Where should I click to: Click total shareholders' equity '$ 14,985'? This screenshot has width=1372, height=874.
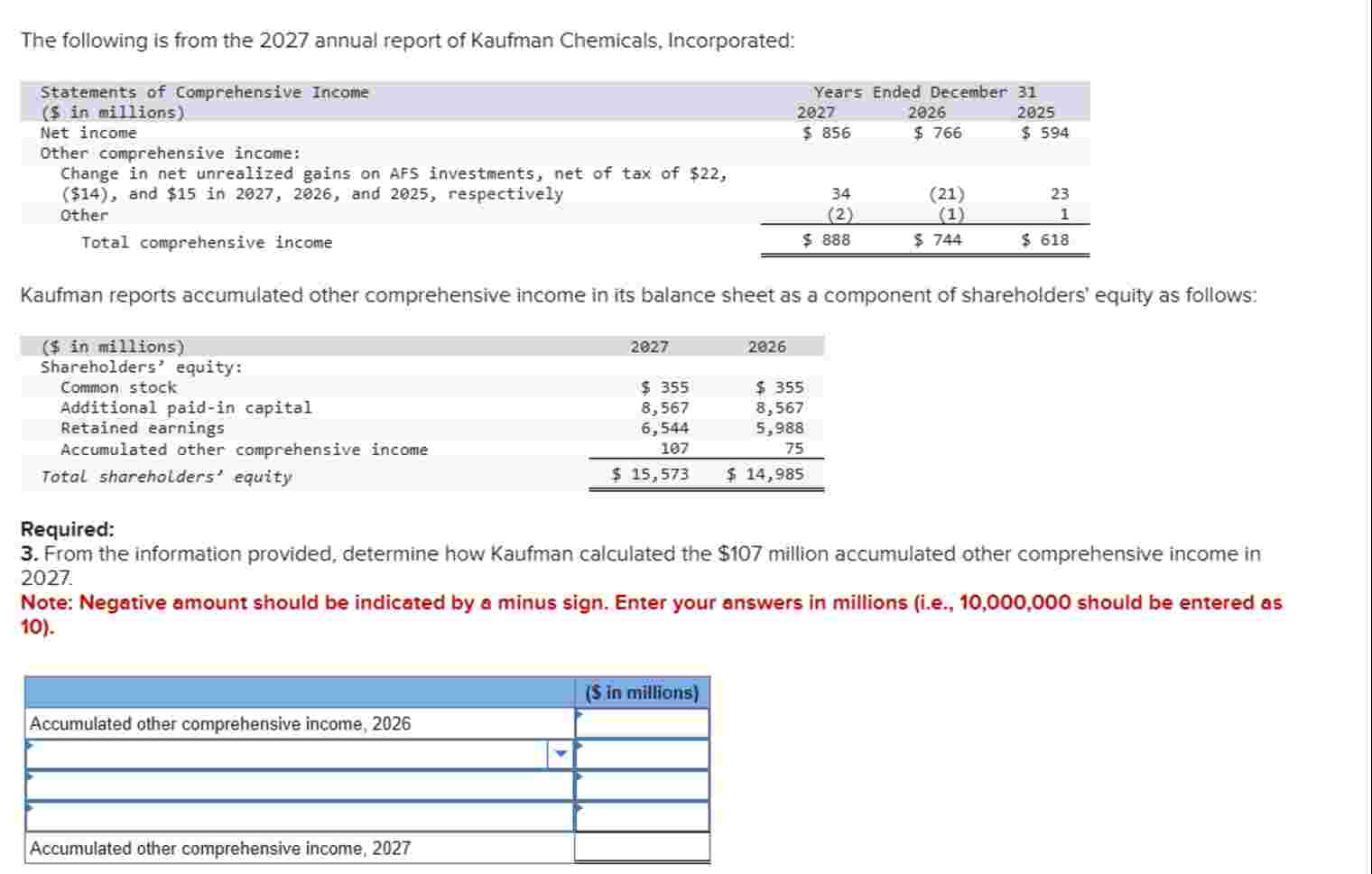point(765,474)
